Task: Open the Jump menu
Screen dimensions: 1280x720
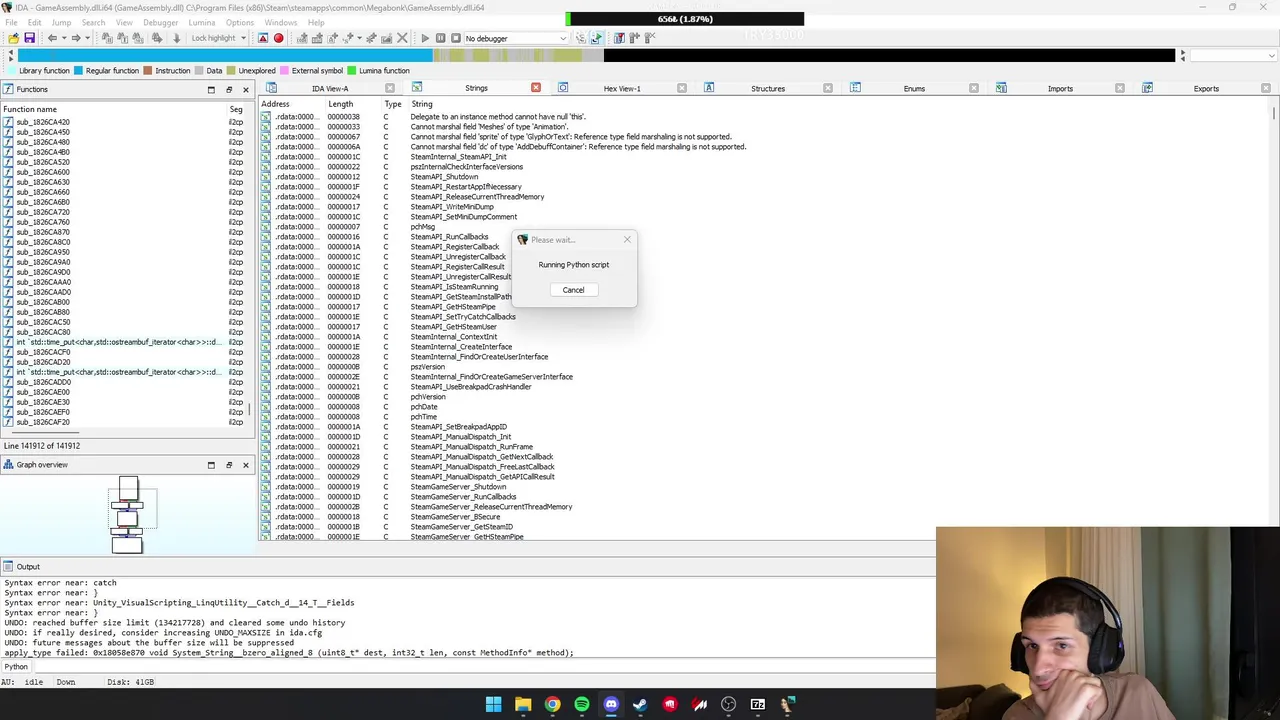Action: point(61,22)
